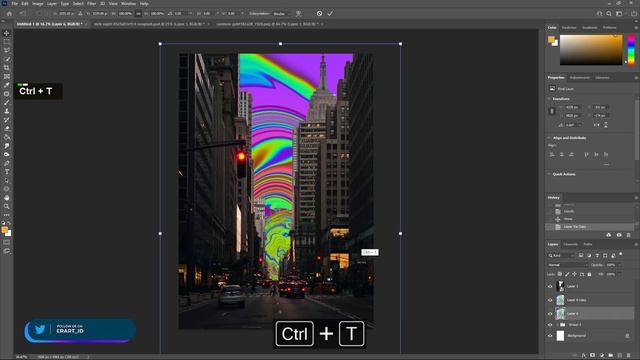Toggle visibility of selected Layer 6

[550, 314]
